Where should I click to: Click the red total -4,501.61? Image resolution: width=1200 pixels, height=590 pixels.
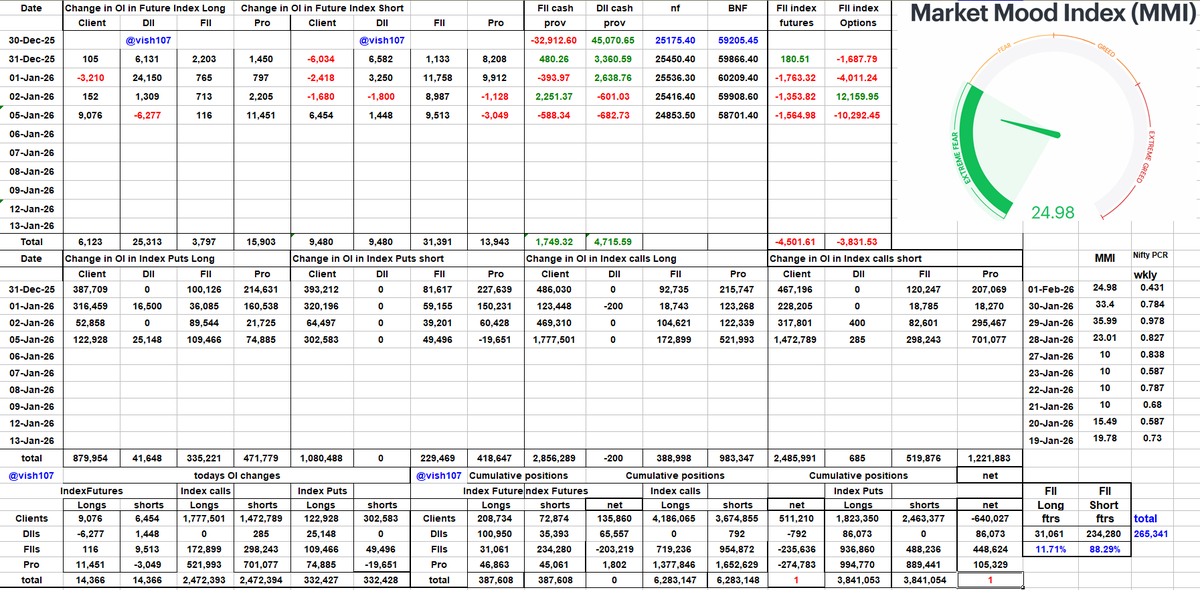[x=796, y=242]
